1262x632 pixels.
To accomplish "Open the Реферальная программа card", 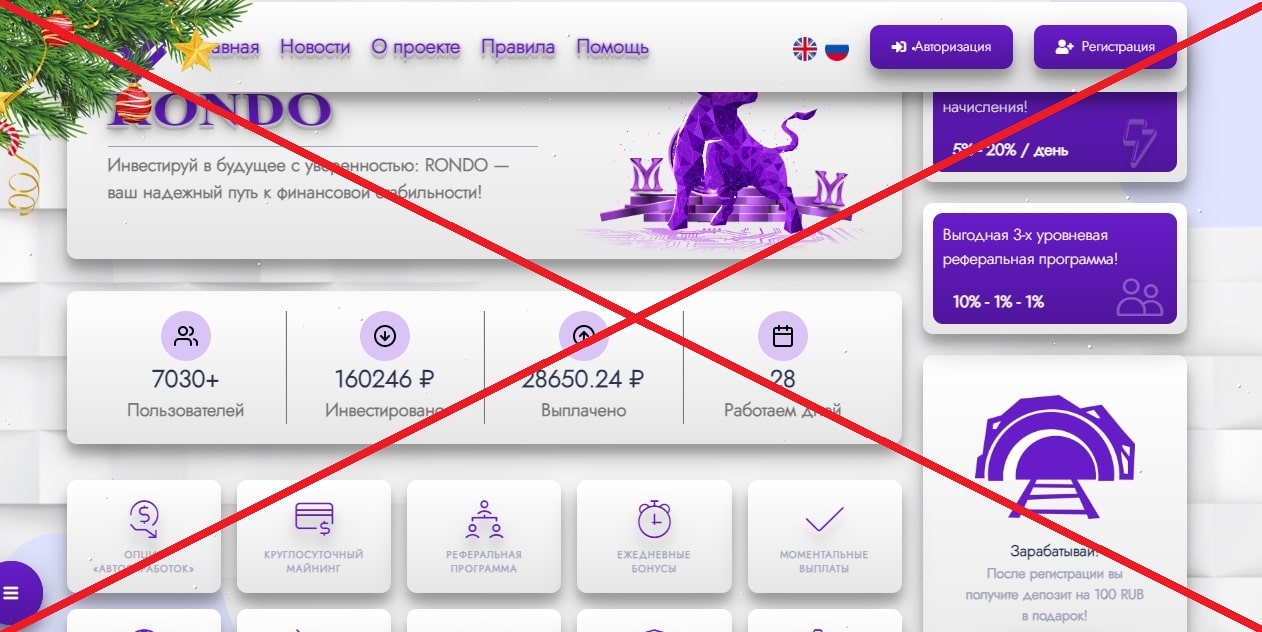I will point(484,537).
